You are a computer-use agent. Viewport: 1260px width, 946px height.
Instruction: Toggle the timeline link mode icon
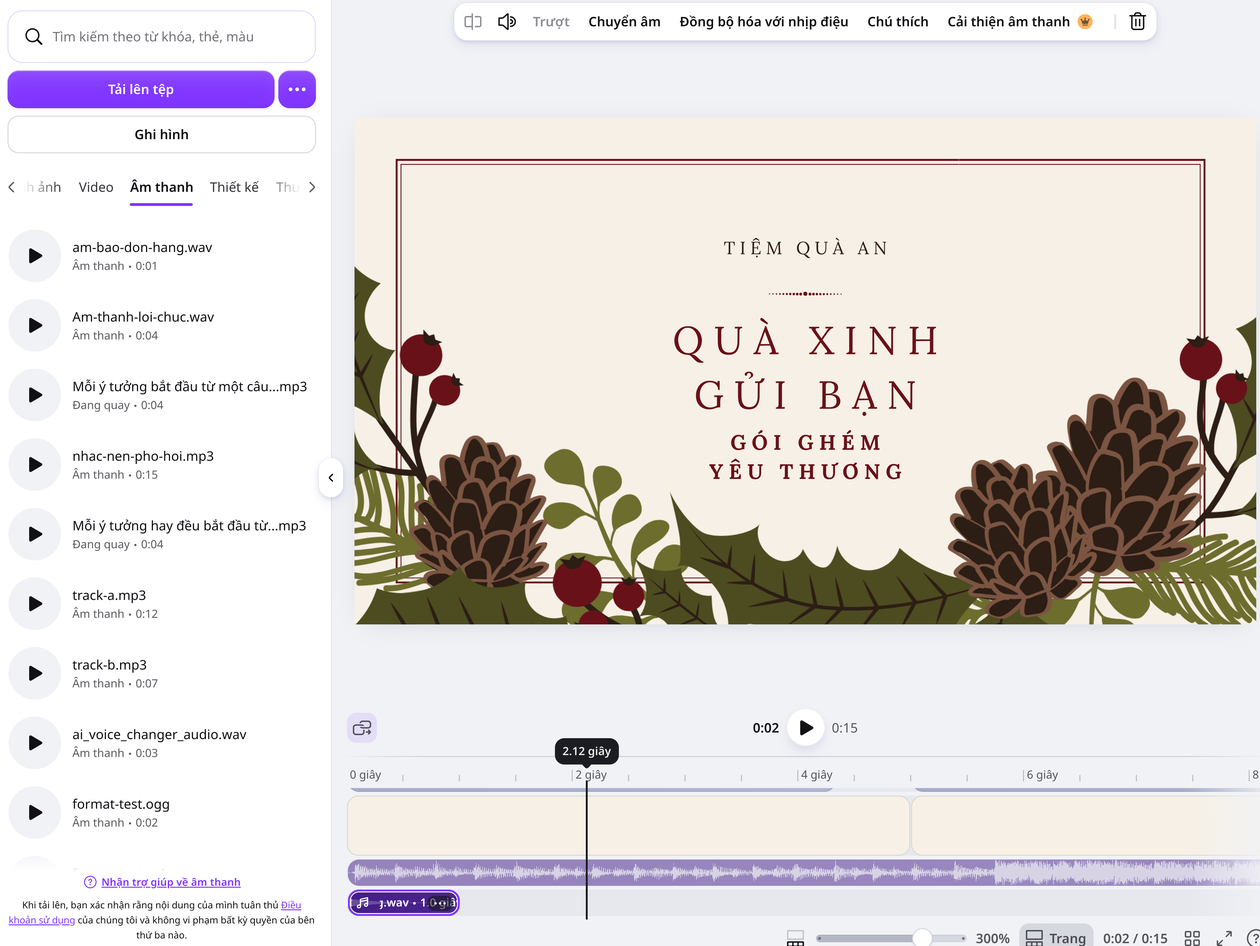pos(362,728)
